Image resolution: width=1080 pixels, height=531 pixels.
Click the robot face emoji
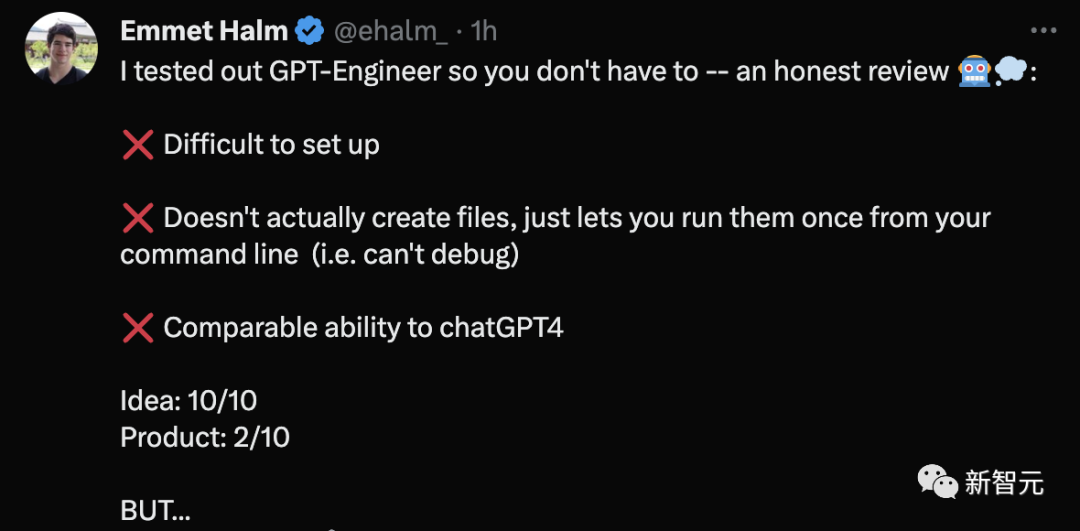point(975,71)
